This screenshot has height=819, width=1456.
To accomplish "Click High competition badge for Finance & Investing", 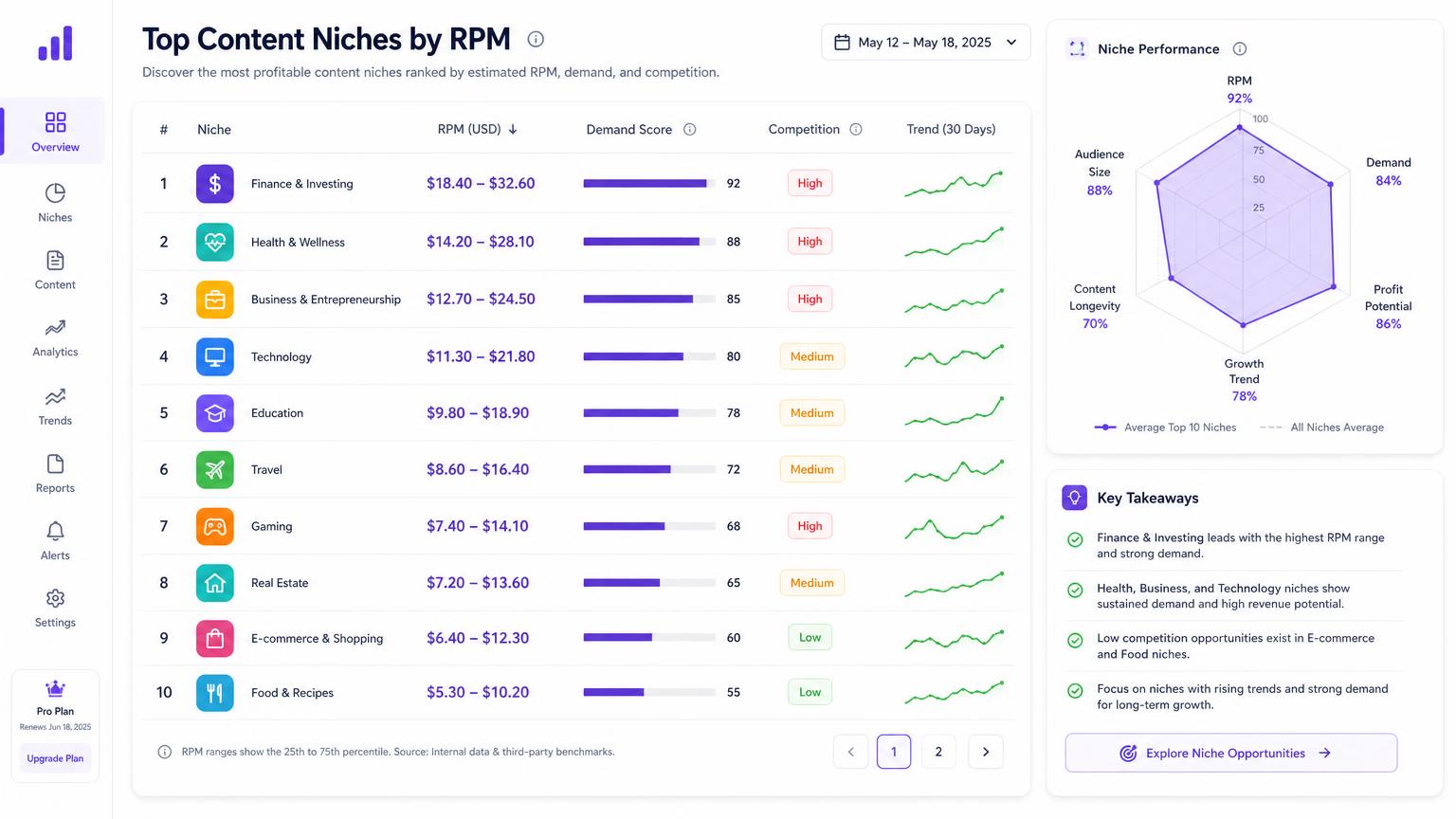I will pos(810,183).
